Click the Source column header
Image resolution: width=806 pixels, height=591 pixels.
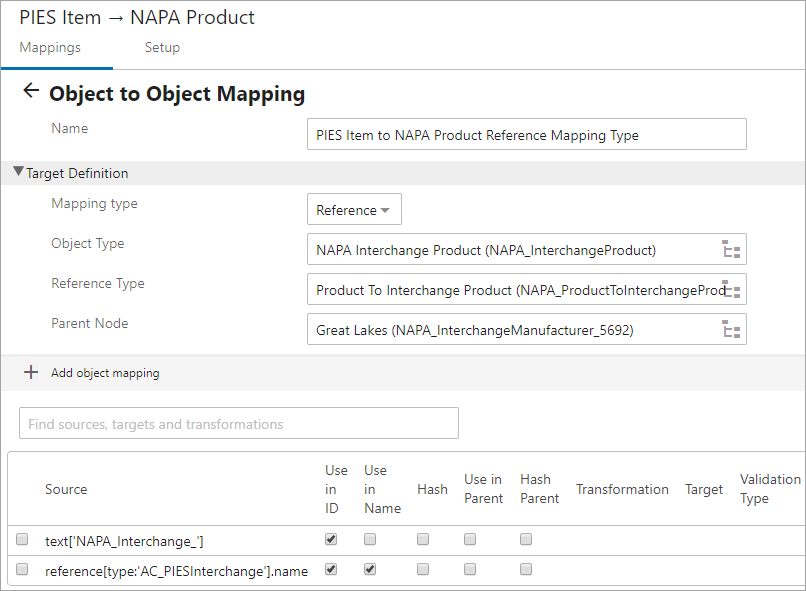66,489
